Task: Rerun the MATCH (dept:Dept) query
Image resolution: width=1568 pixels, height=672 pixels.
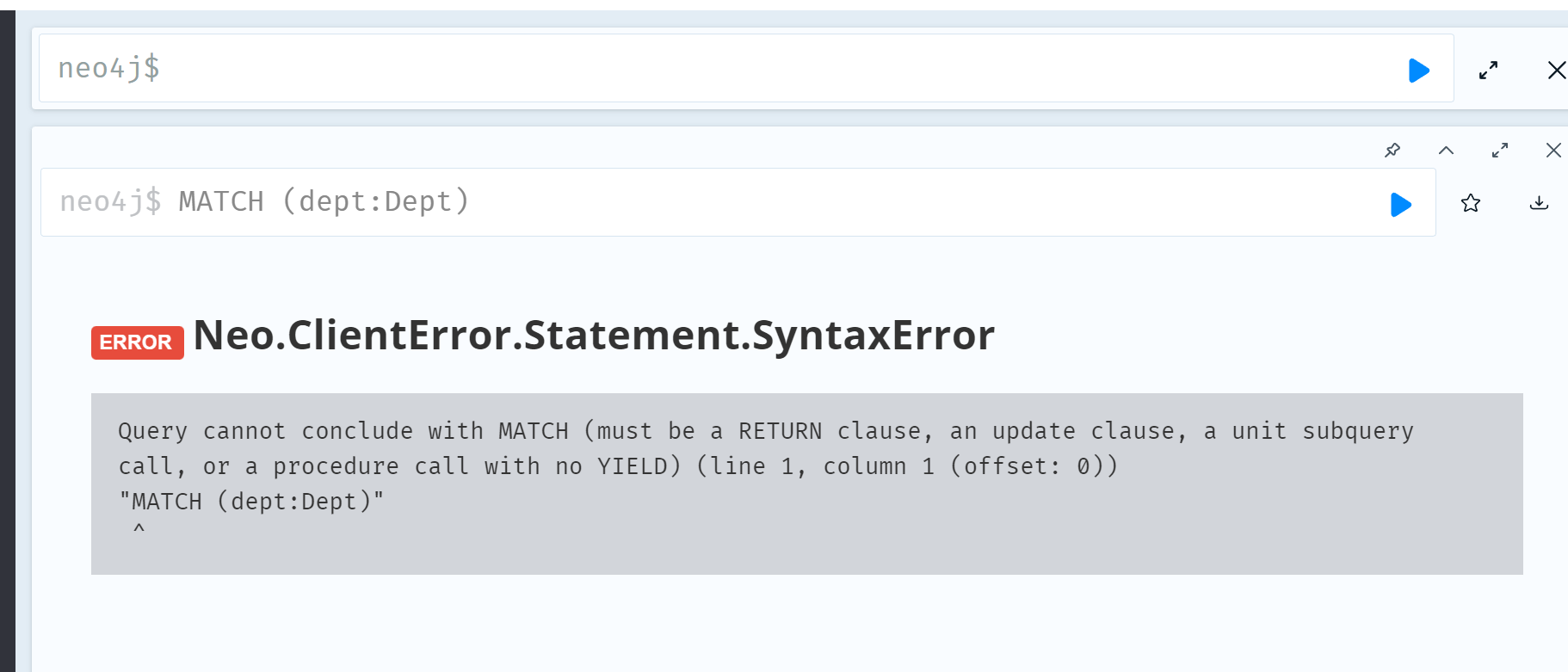Action: coord(1400,204)
